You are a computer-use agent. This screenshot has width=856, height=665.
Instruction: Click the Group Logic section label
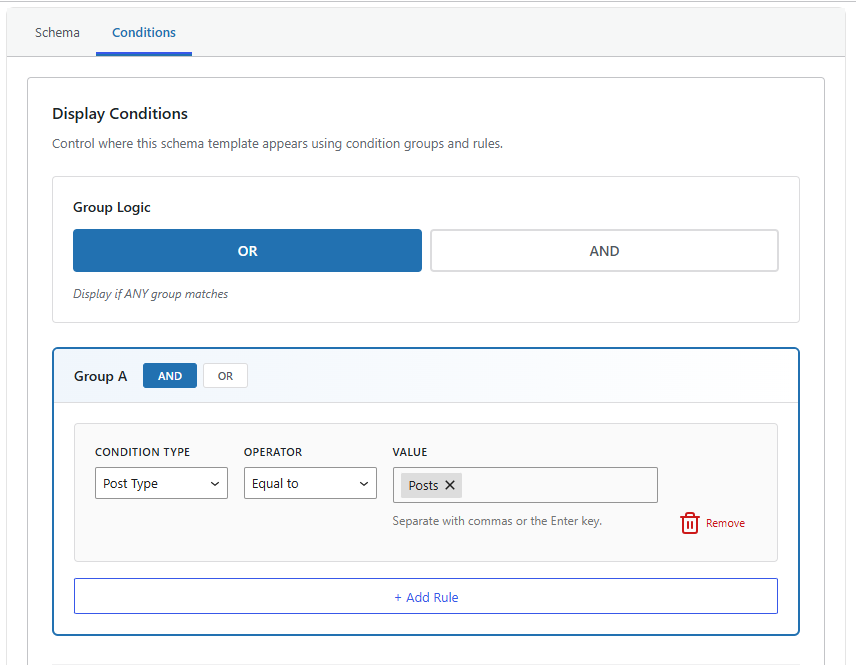tap(111, 207)
